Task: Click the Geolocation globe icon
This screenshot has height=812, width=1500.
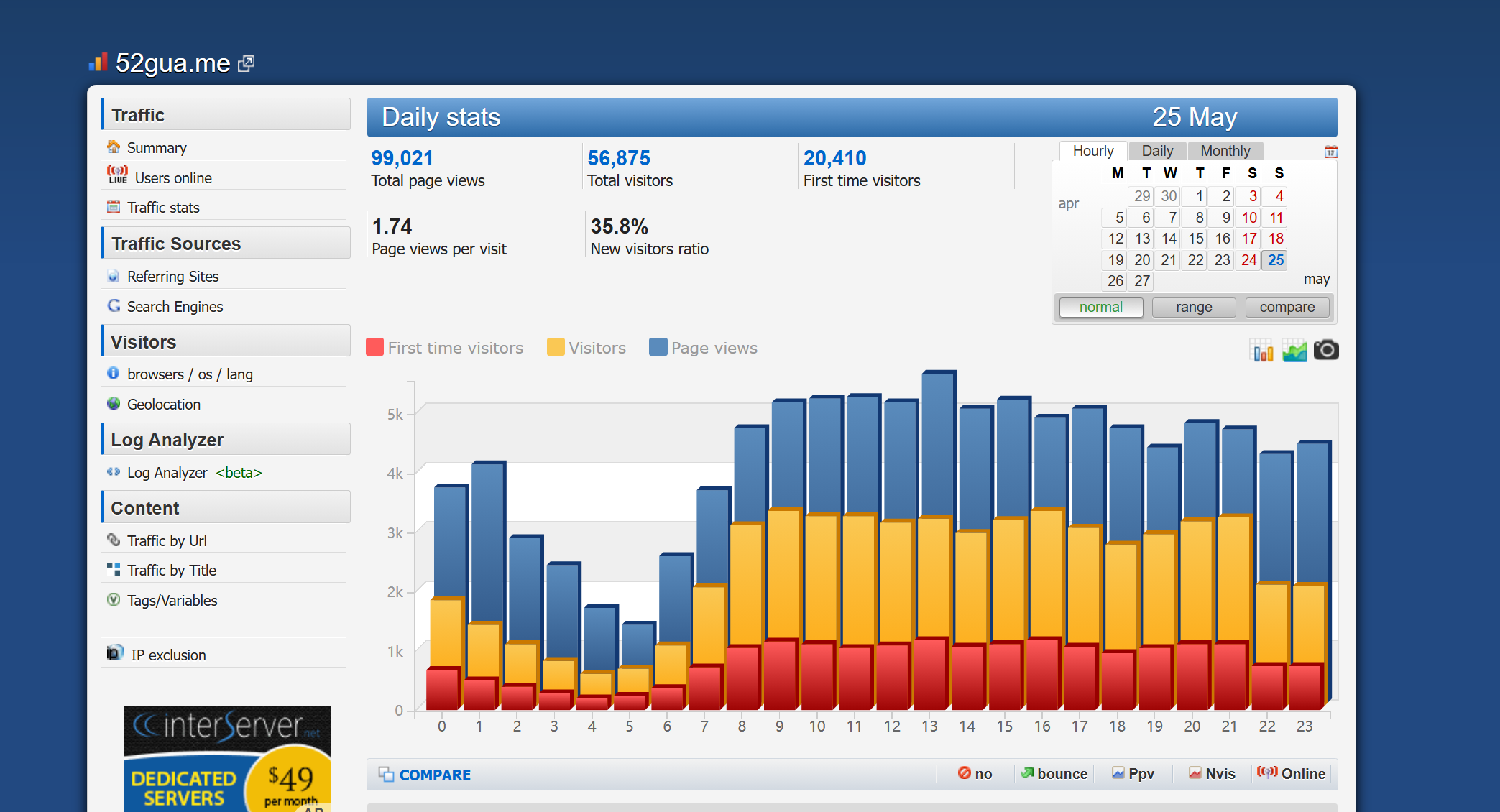Action: click(114, 403)
